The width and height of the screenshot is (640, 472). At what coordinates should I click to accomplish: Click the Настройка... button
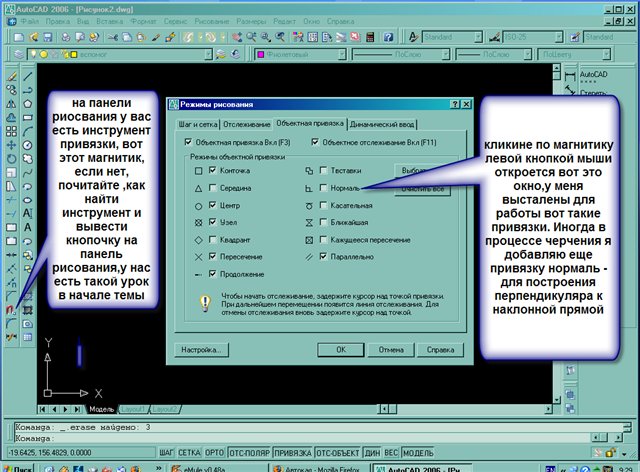(x=199, y=350)
